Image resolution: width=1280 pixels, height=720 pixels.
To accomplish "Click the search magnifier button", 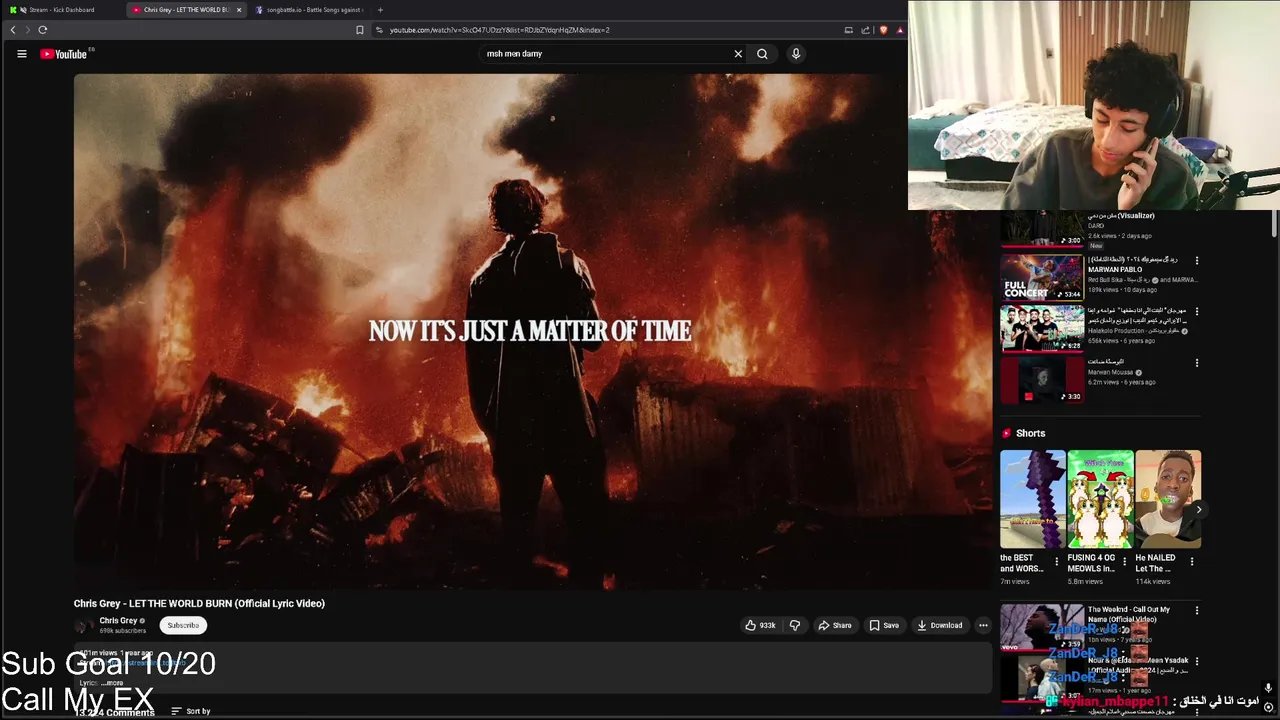I will tap(762, 54).
